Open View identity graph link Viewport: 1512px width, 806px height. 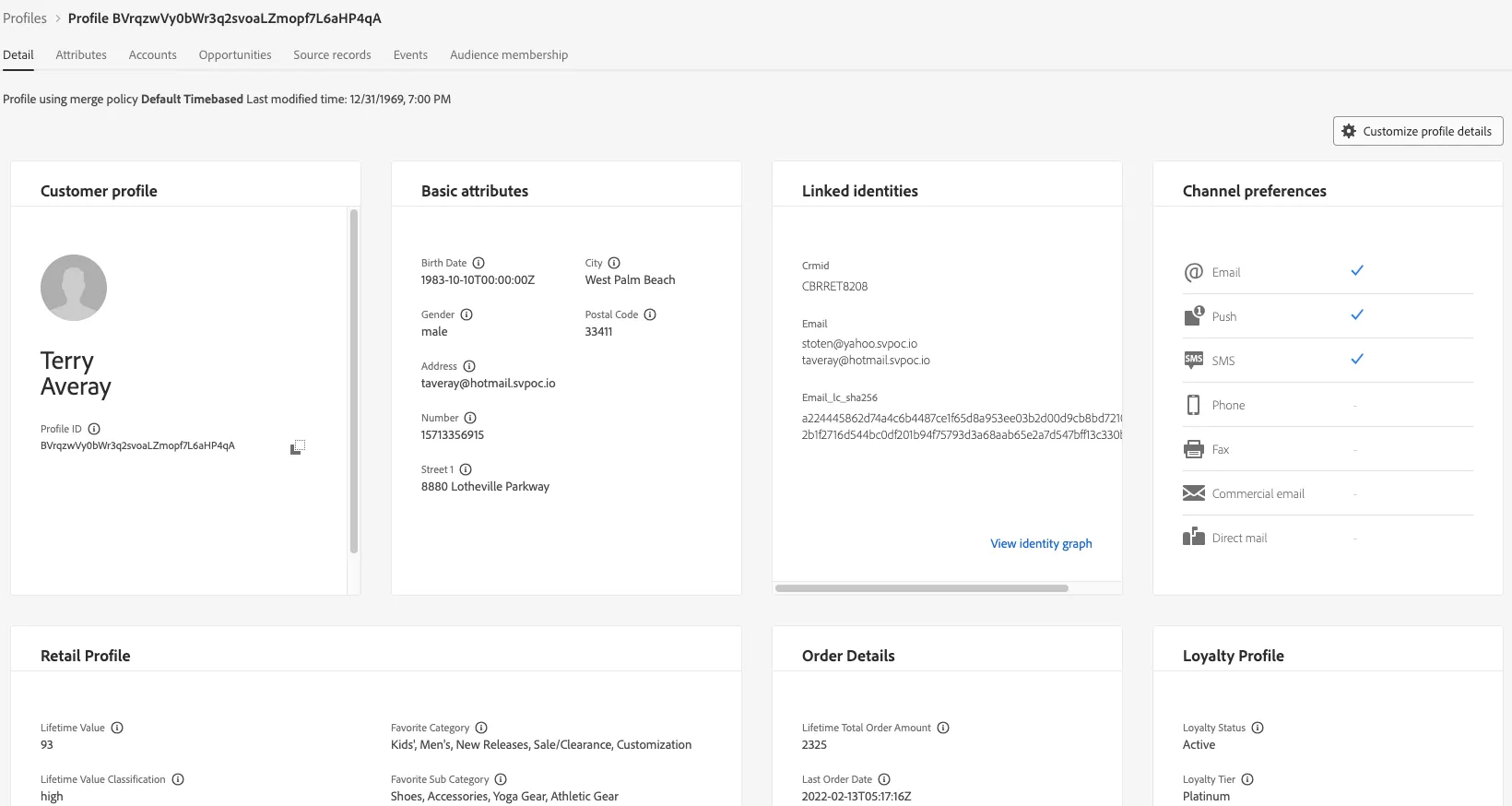pos(1041,543)
